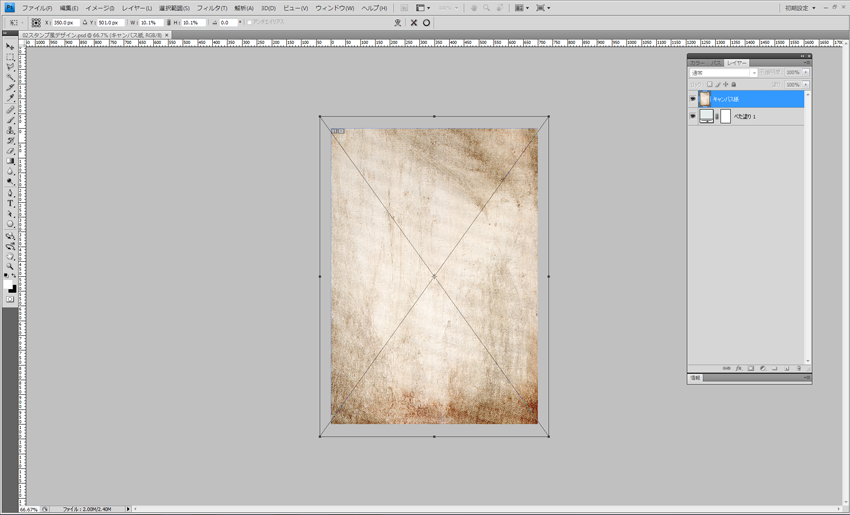Click the reference point locator icon
The image size is (850, 515).
click(36, 22)
